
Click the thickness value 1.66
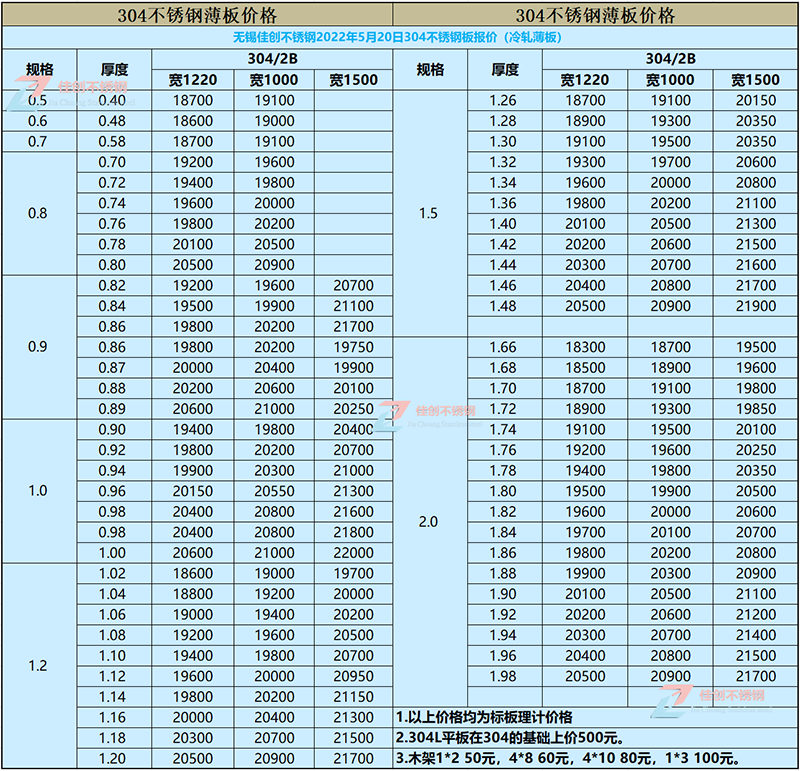[504, 347]
